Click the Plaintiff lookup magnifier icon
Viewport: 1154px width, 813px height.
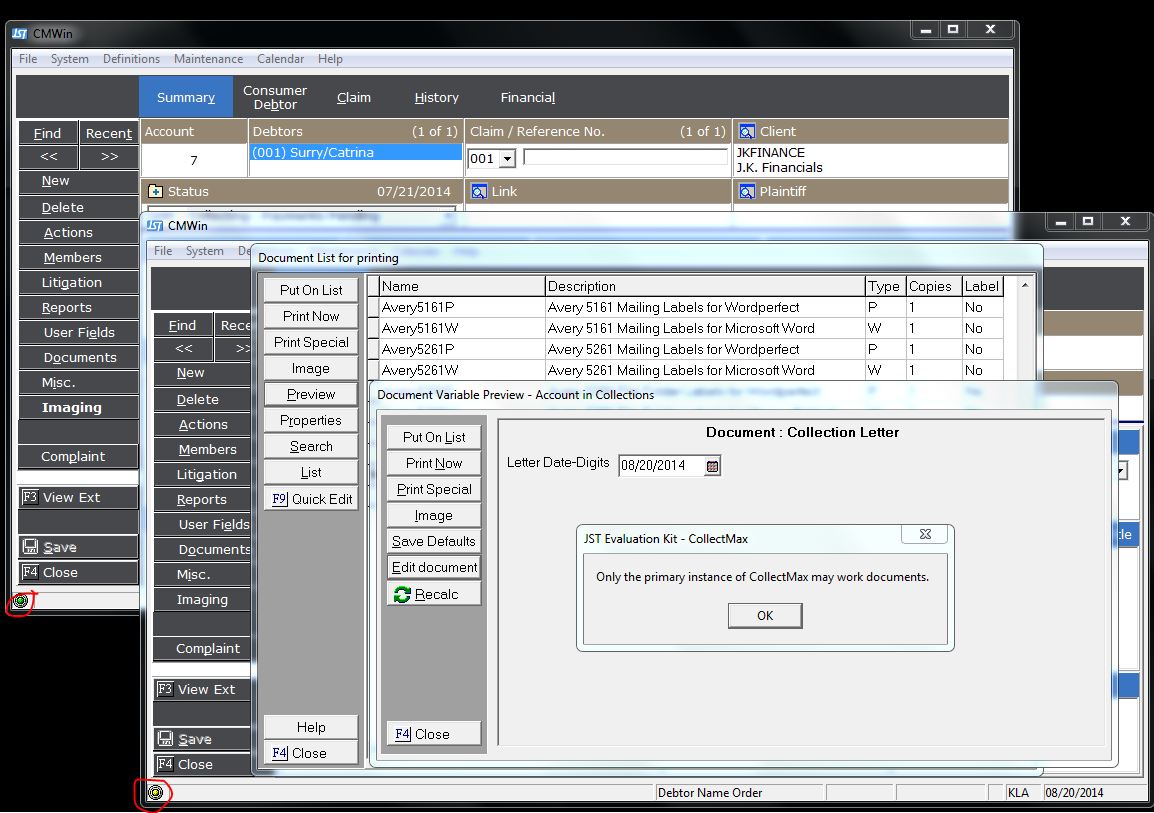746,191
